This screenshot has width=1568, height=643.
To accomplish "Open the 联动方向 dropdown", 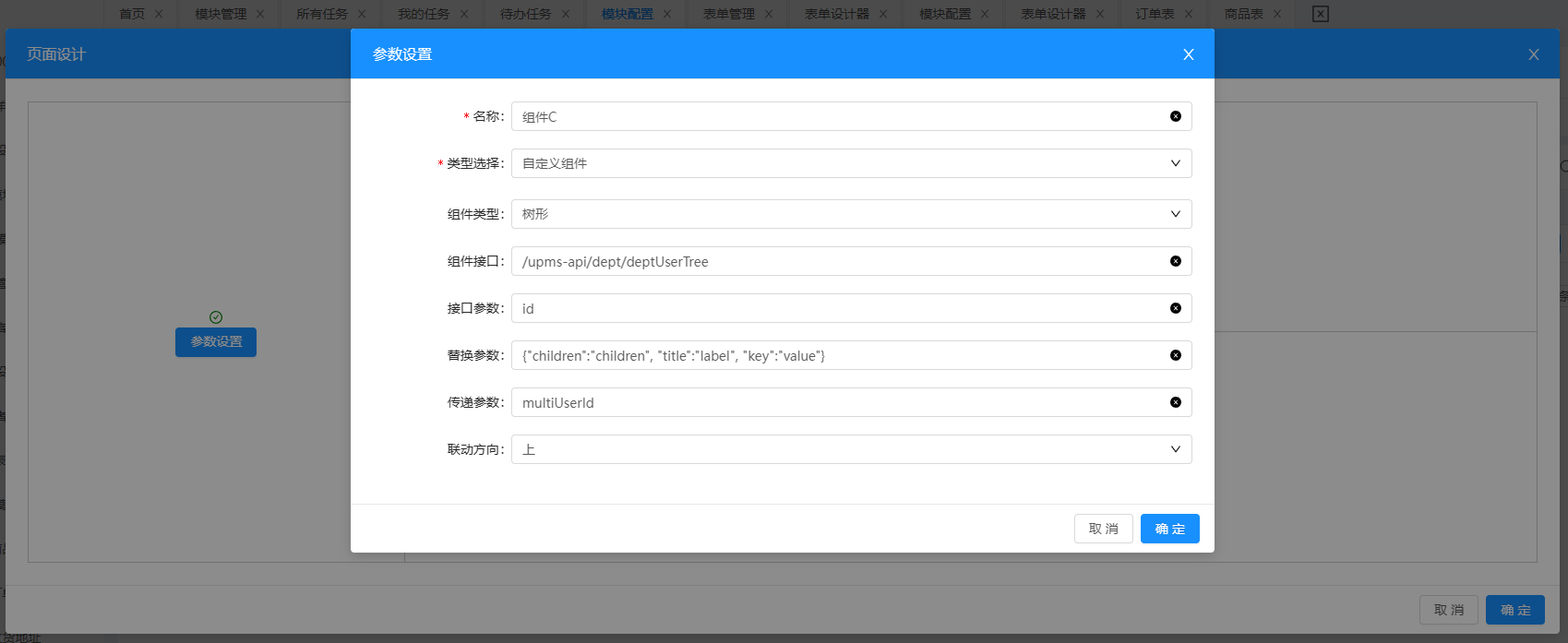I will 850,449.
